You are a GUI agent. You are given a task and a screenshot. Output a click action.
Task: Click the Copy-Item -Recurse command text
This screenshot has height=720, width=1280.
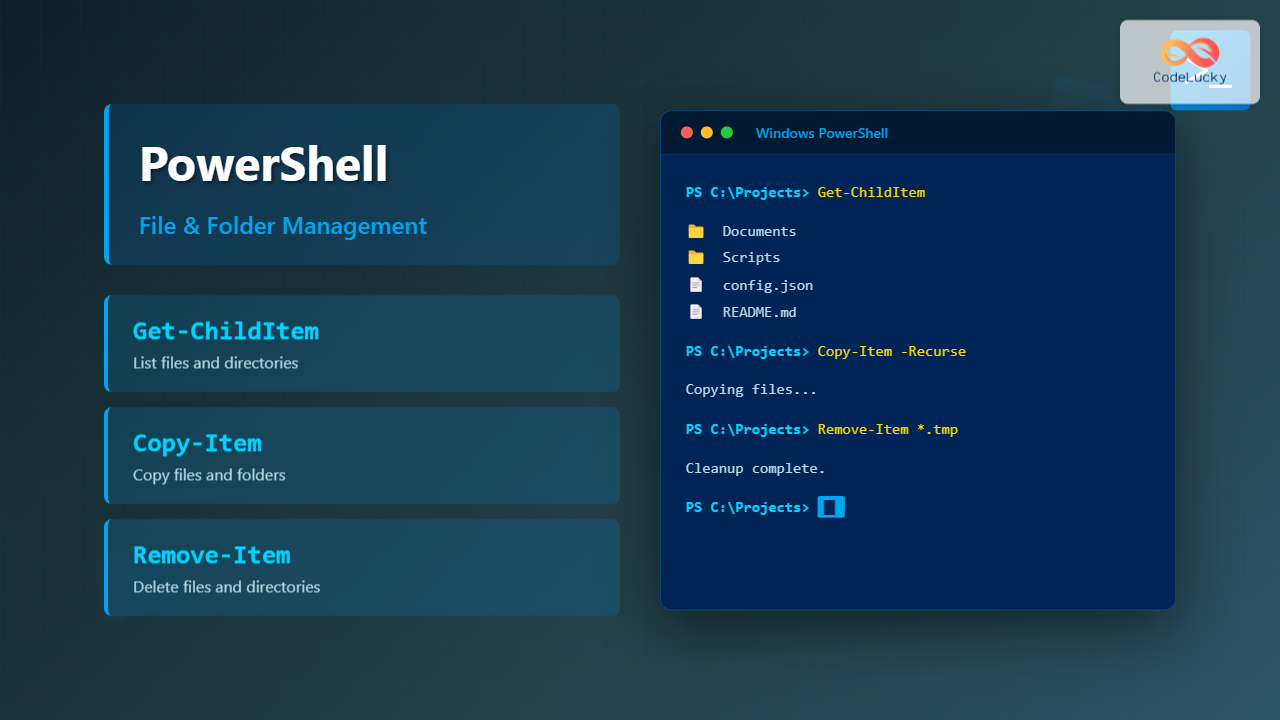tap(891, 351)
